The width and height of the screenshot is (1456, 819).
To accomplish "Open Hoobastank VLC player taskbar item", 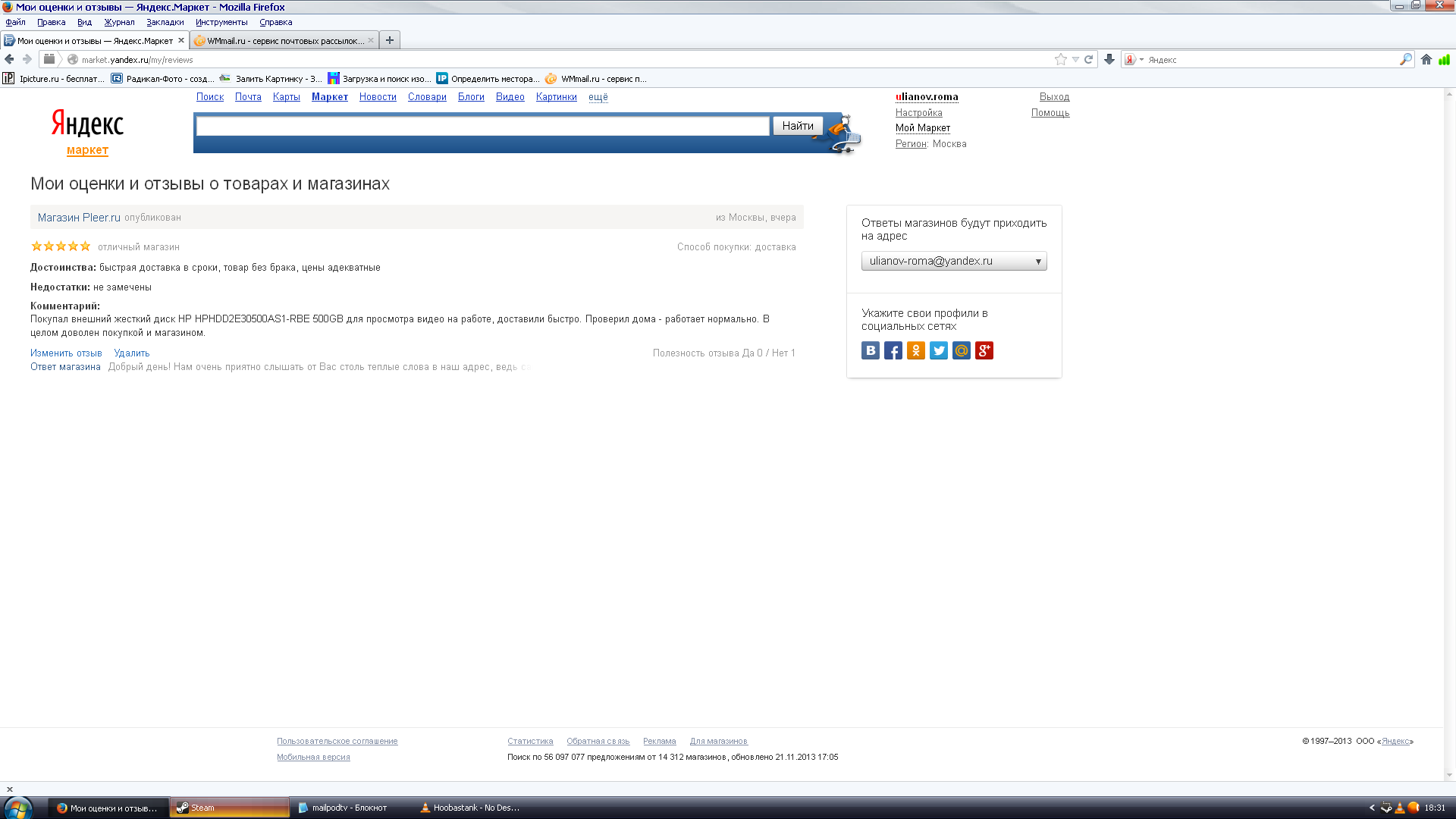I will [470, 808].
